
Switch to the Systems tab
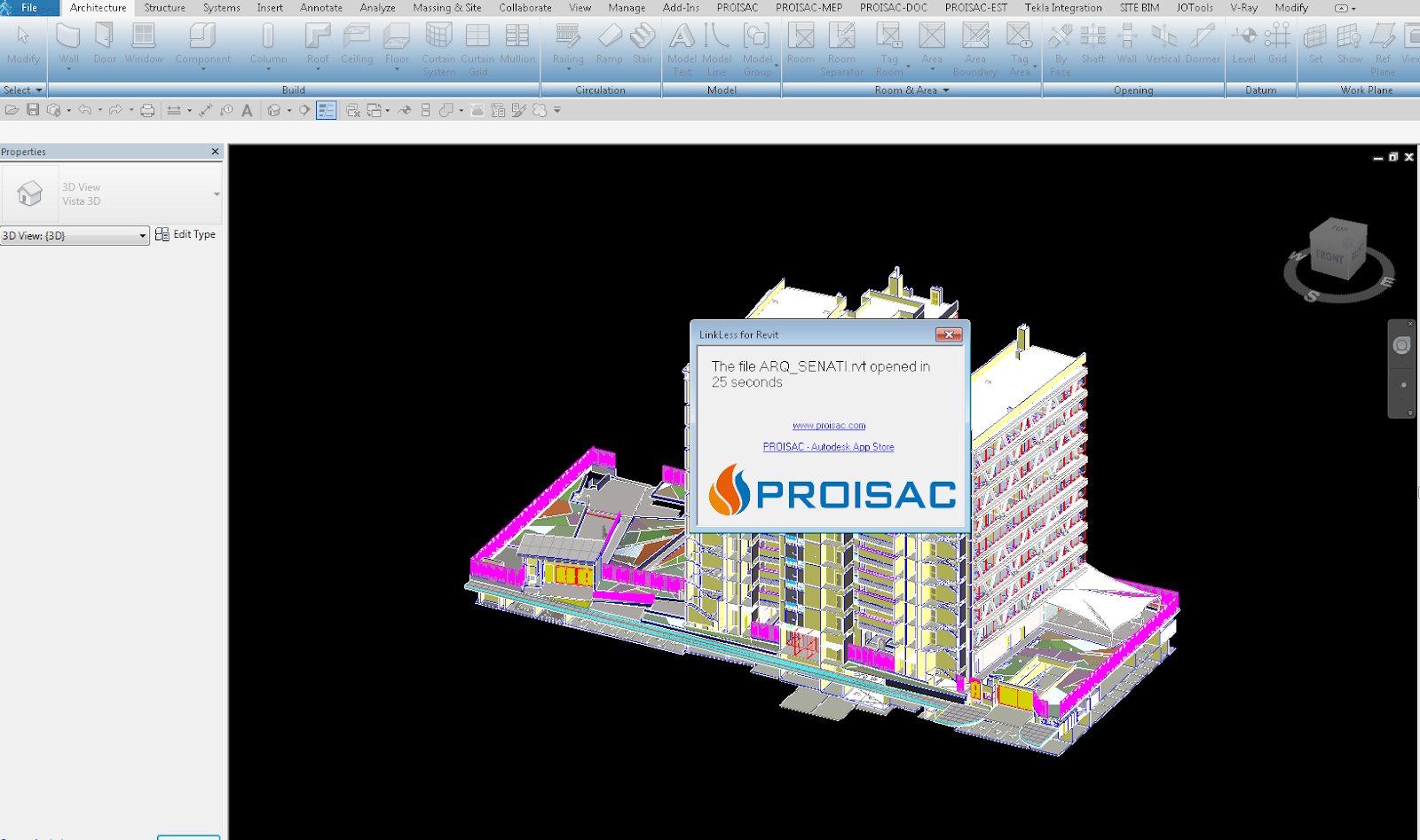pyautogui.click(x=221, y=8)
